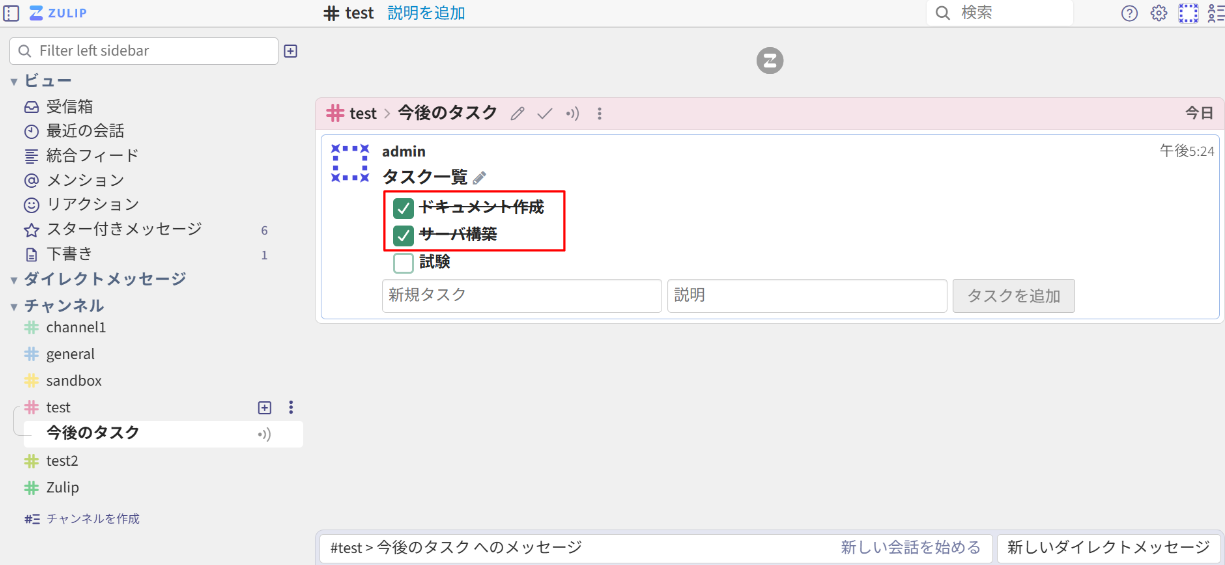The image size is (1225, 565).
Task: Open the personal menu avatar in top bar
Action: click(1187, 13)
